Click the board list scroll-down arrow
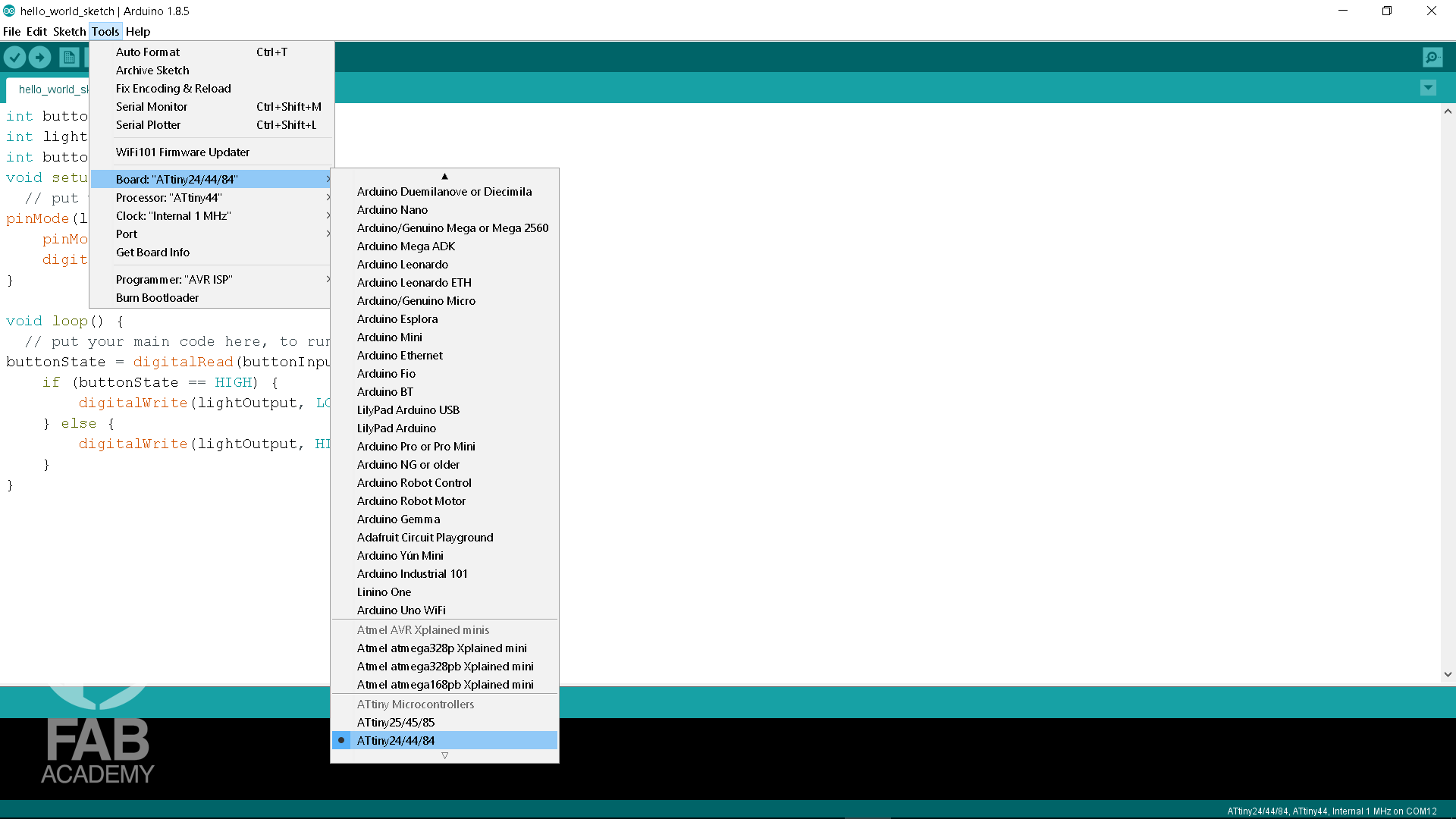Screen dimensions: 1456x819 click(444, 755)
